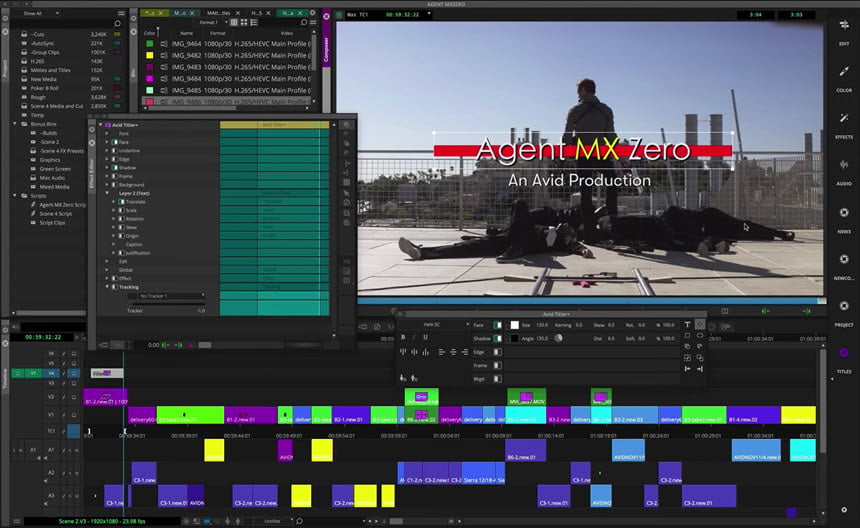
Task: Open the Project workspace icon
Action: [x=843, y=308]
